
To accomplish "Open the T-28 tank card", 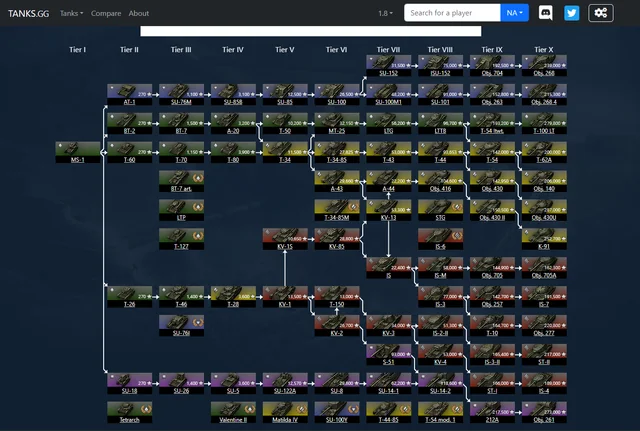I will tap(233, 297).
